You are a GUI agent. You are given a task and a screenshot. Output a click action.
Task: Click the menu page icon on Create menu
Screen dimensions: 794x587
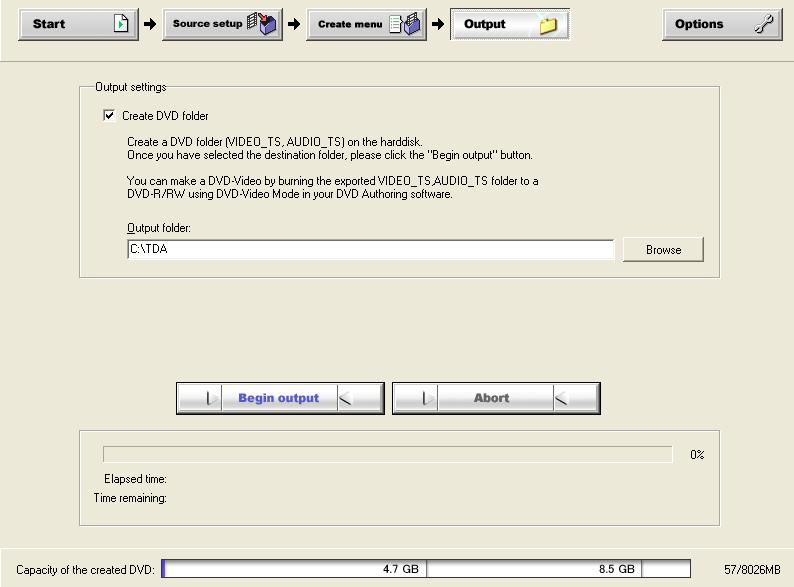coord(405,23)
